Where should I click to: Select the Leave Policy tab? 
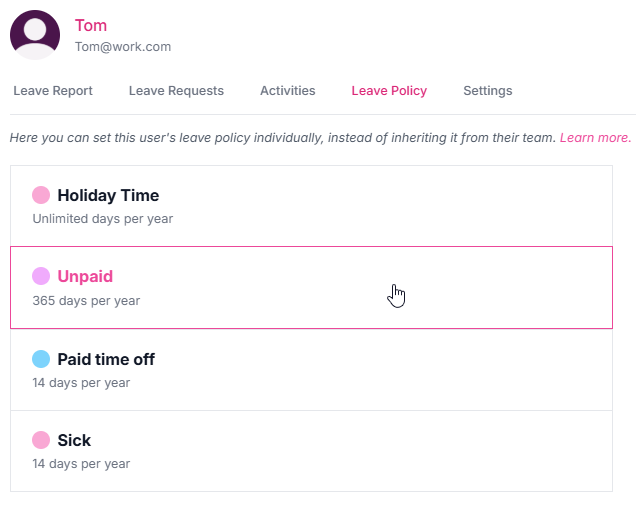pos(389,90)
